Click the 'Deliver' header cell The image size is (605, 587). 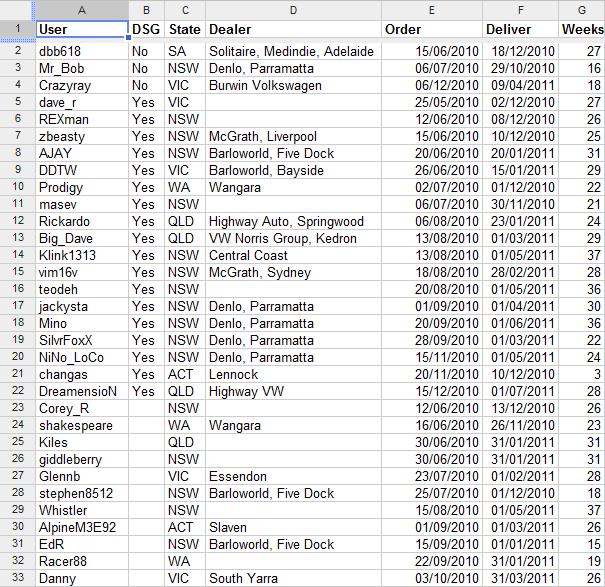520,29
